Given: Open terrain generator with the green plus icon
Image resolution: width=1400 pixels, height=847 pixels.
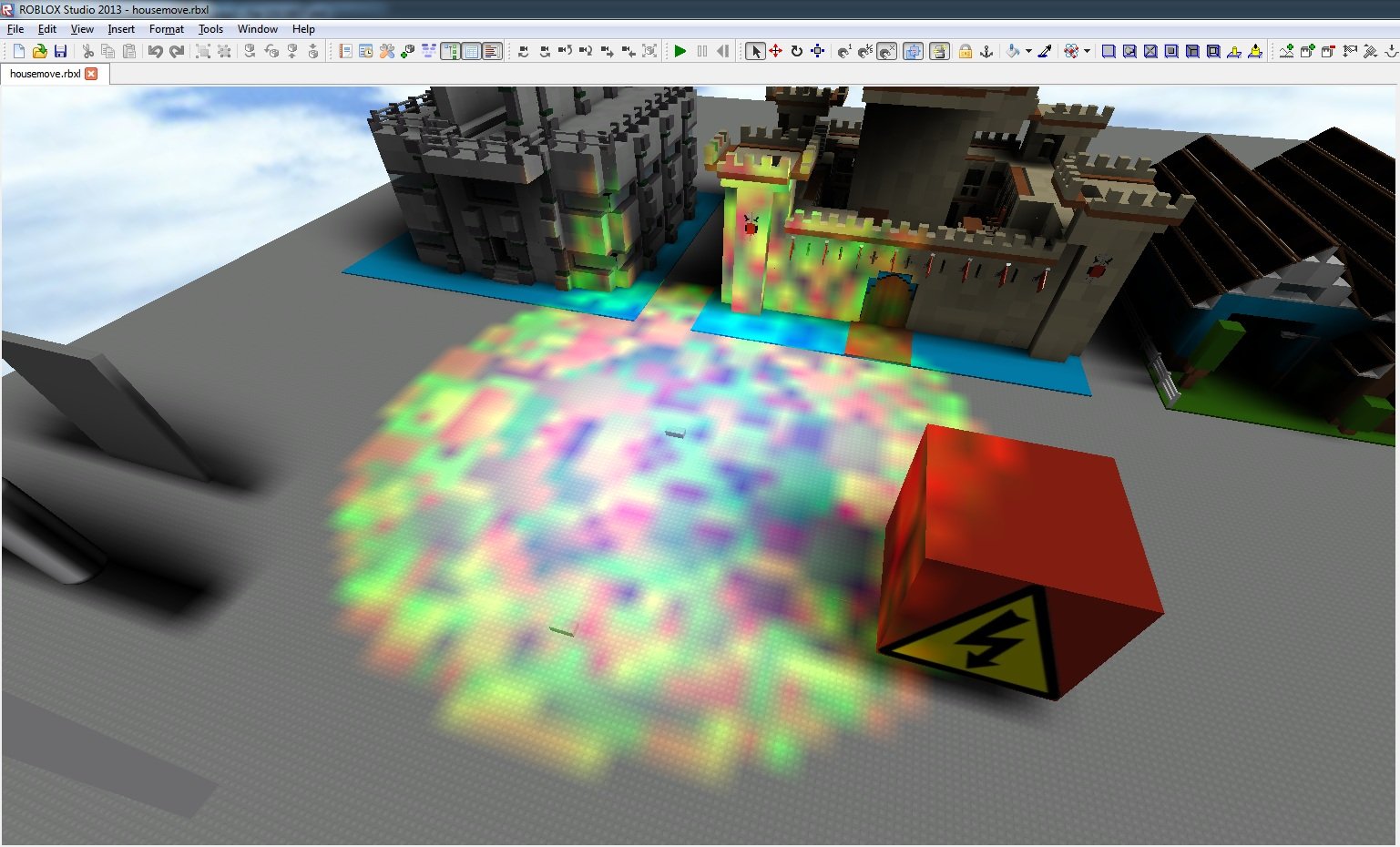Looking at the screenshot, I should 1286,51.
